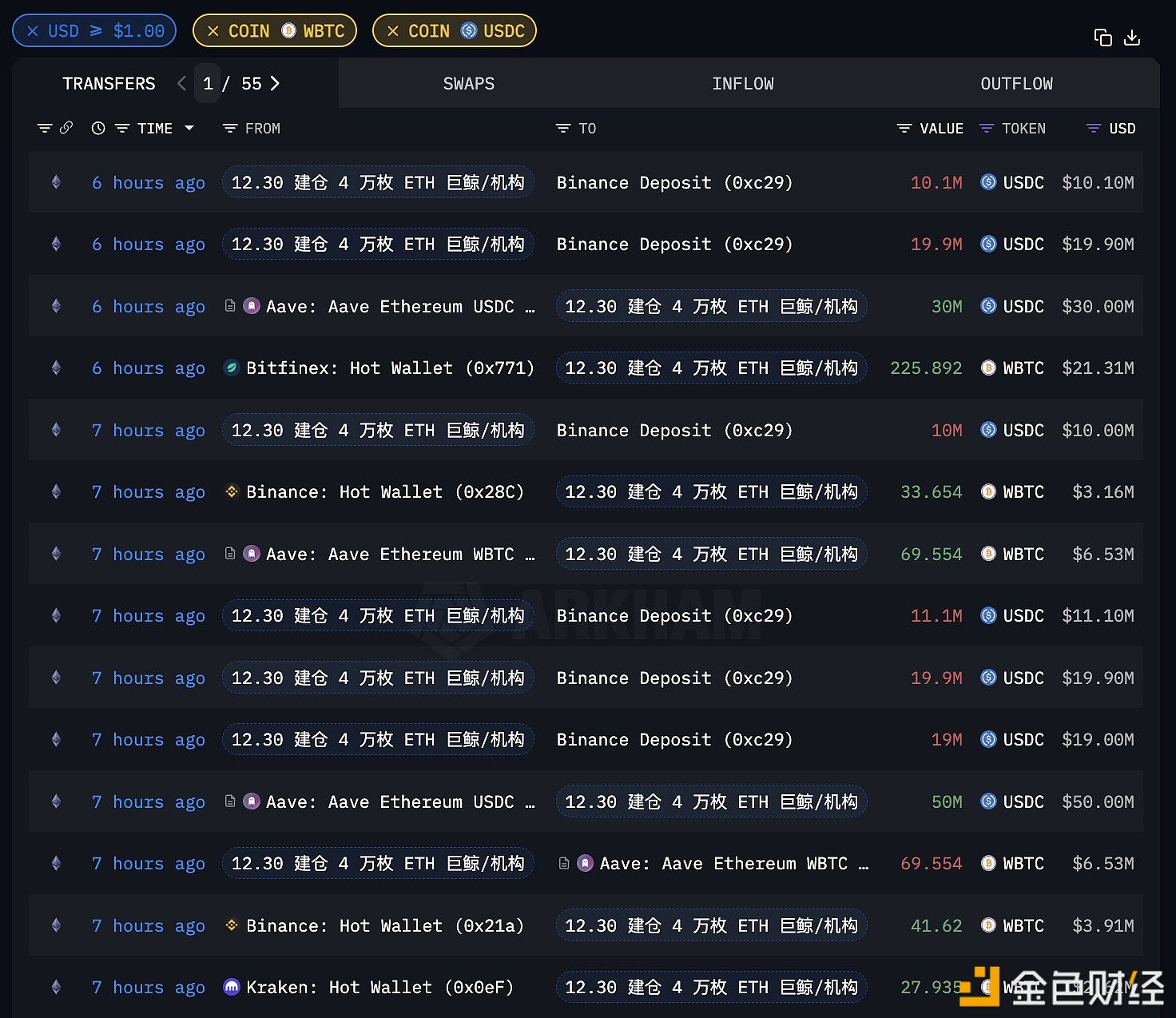Remove the COIN USDC filter chip
1176x1018 pixels.
[x=393, y=31]
